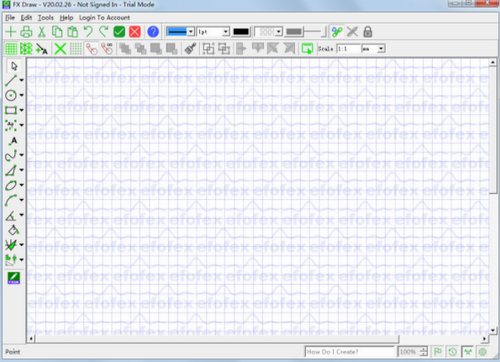Viewport: 500px width, 362px height.
Task: Select the text label A tool
Action: 13,140
